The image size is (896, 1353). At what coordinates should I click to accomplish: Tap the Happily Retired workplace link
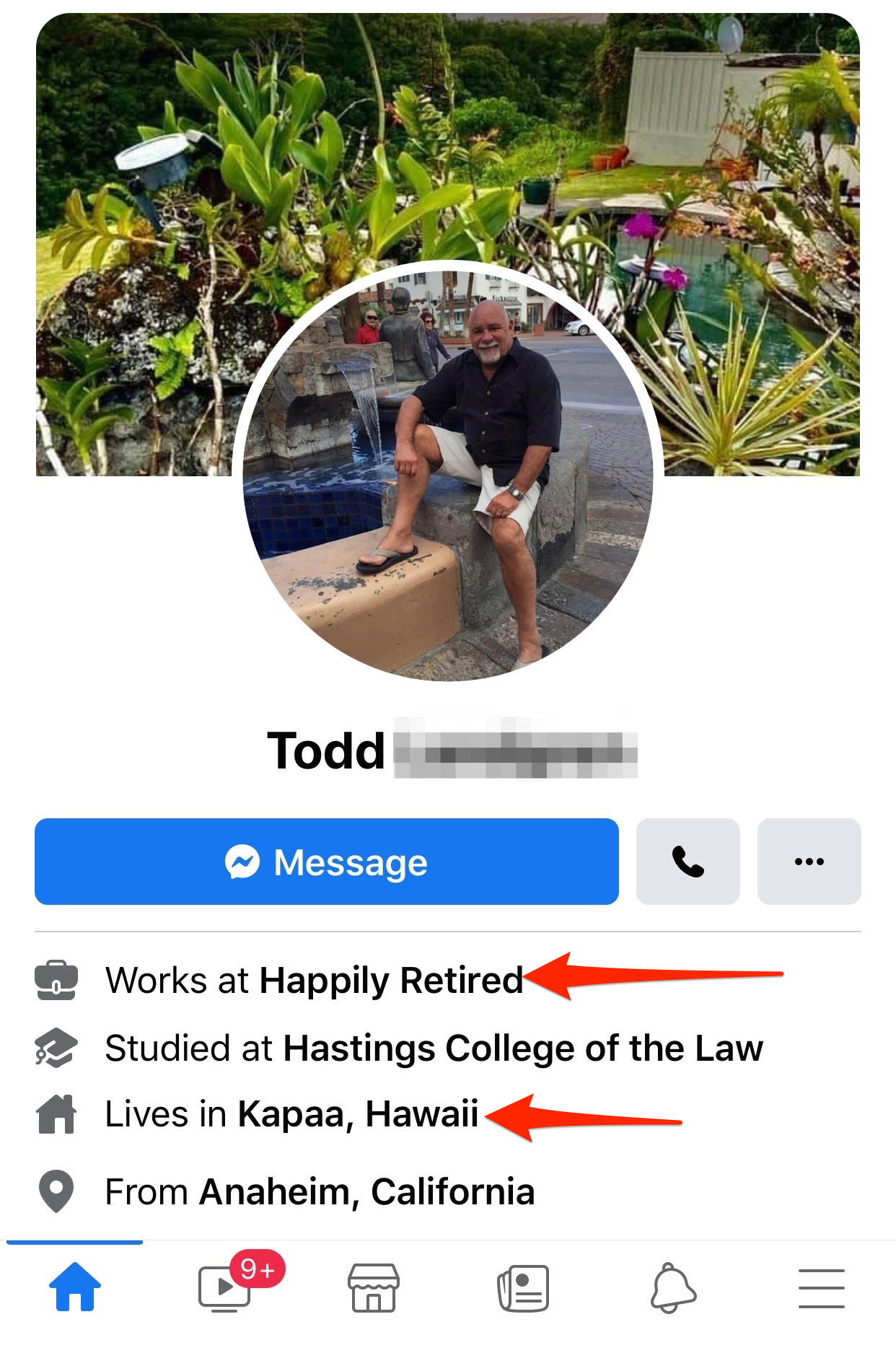(x=391, y=981)
